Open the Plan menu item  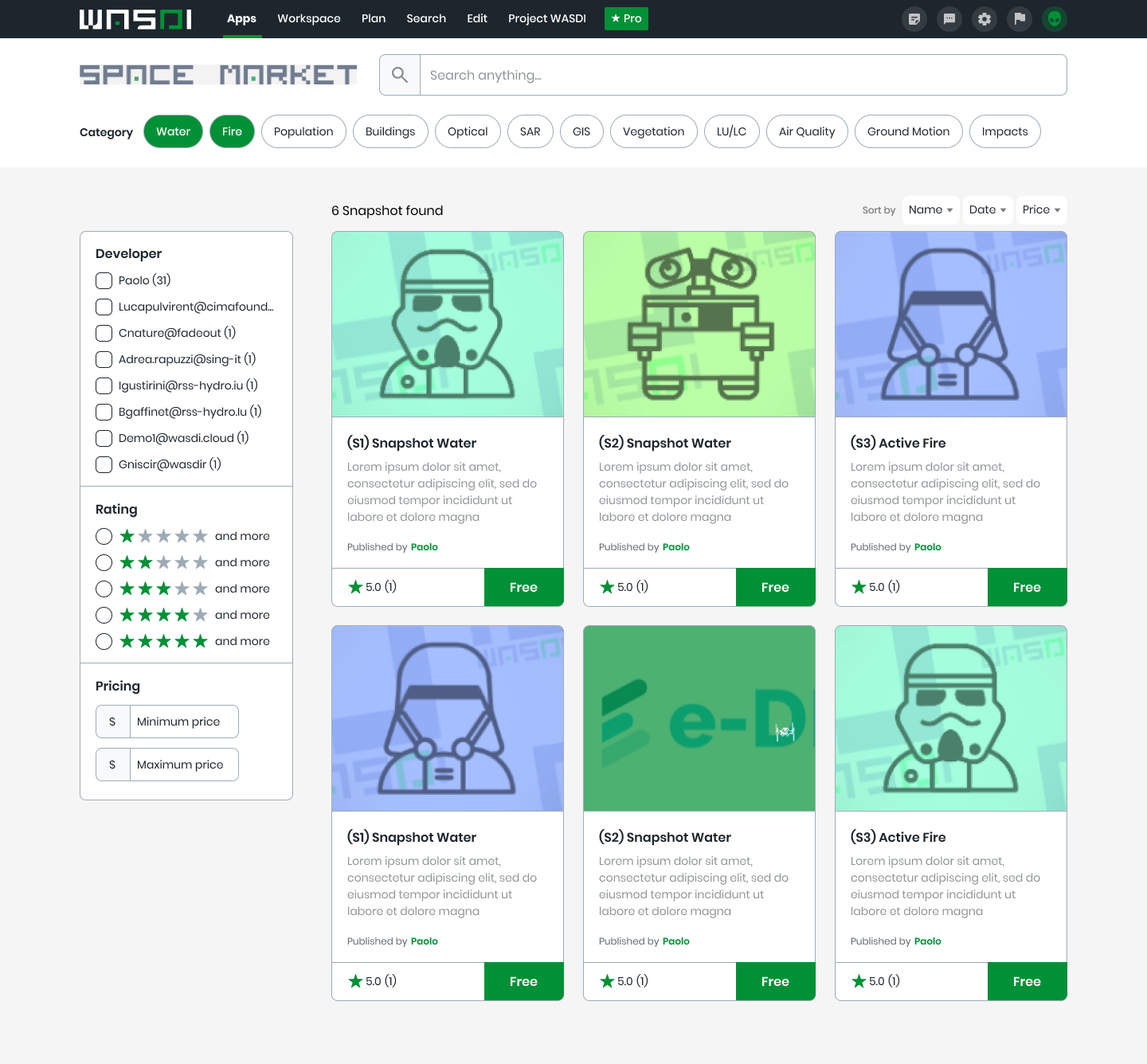pos(374,18)
